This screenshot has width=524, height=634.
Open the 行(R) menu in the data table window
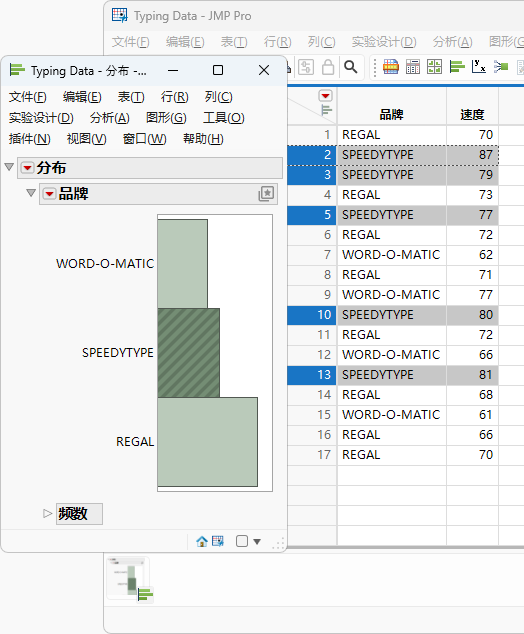277,42
